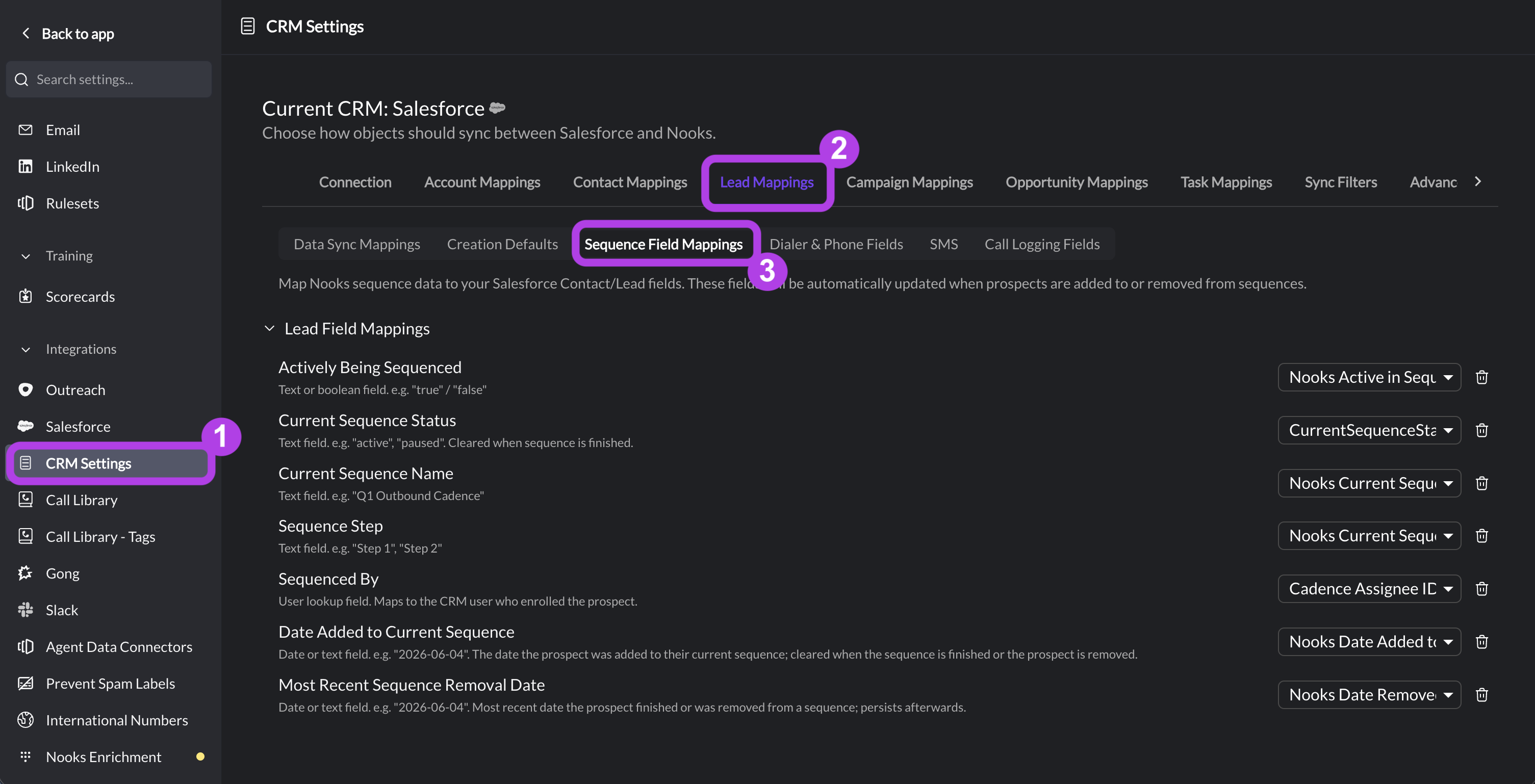Click the Gong logo icon

click(x=25, y=573)
